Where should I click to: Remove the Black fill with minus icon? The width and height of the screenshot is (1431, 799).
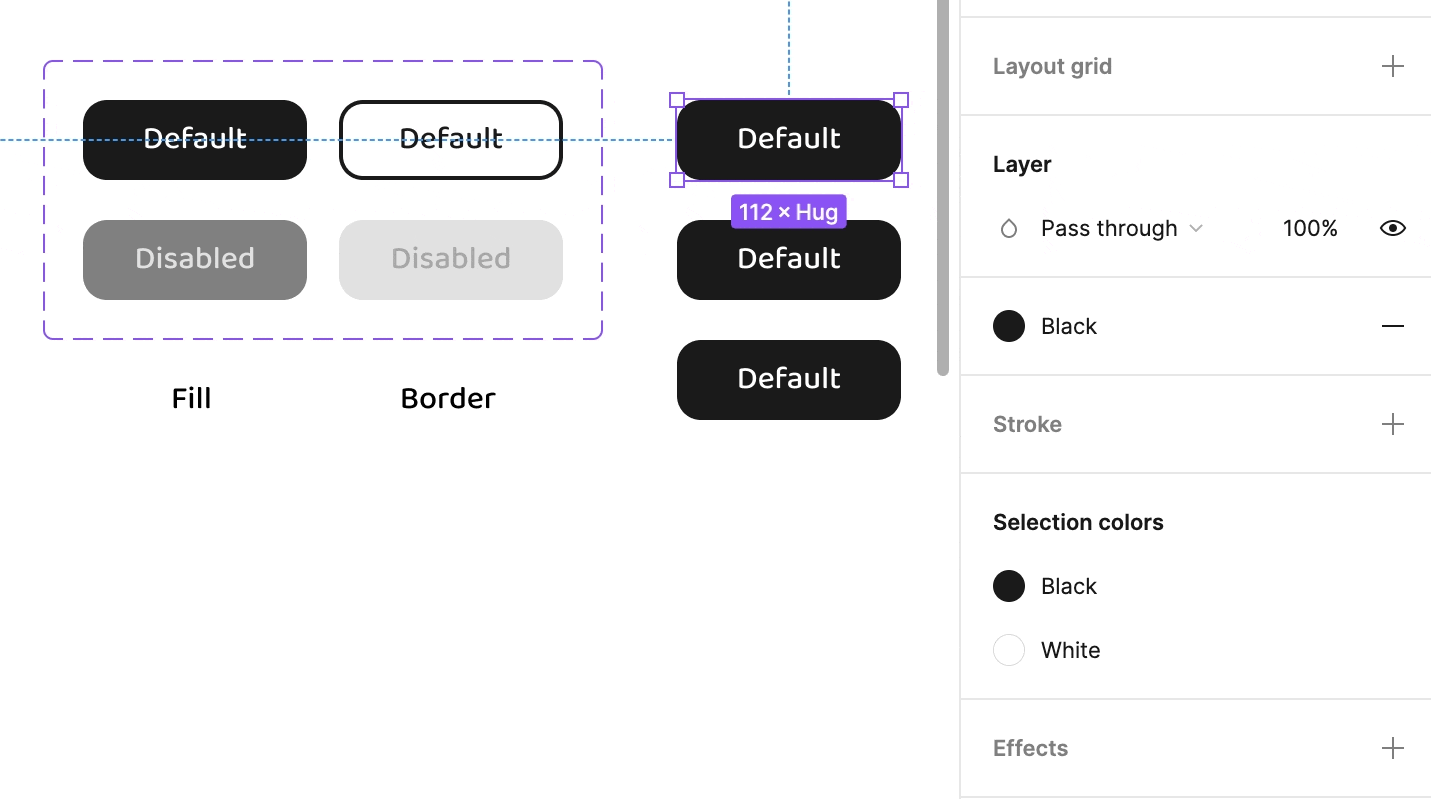tap(1392, 327)
